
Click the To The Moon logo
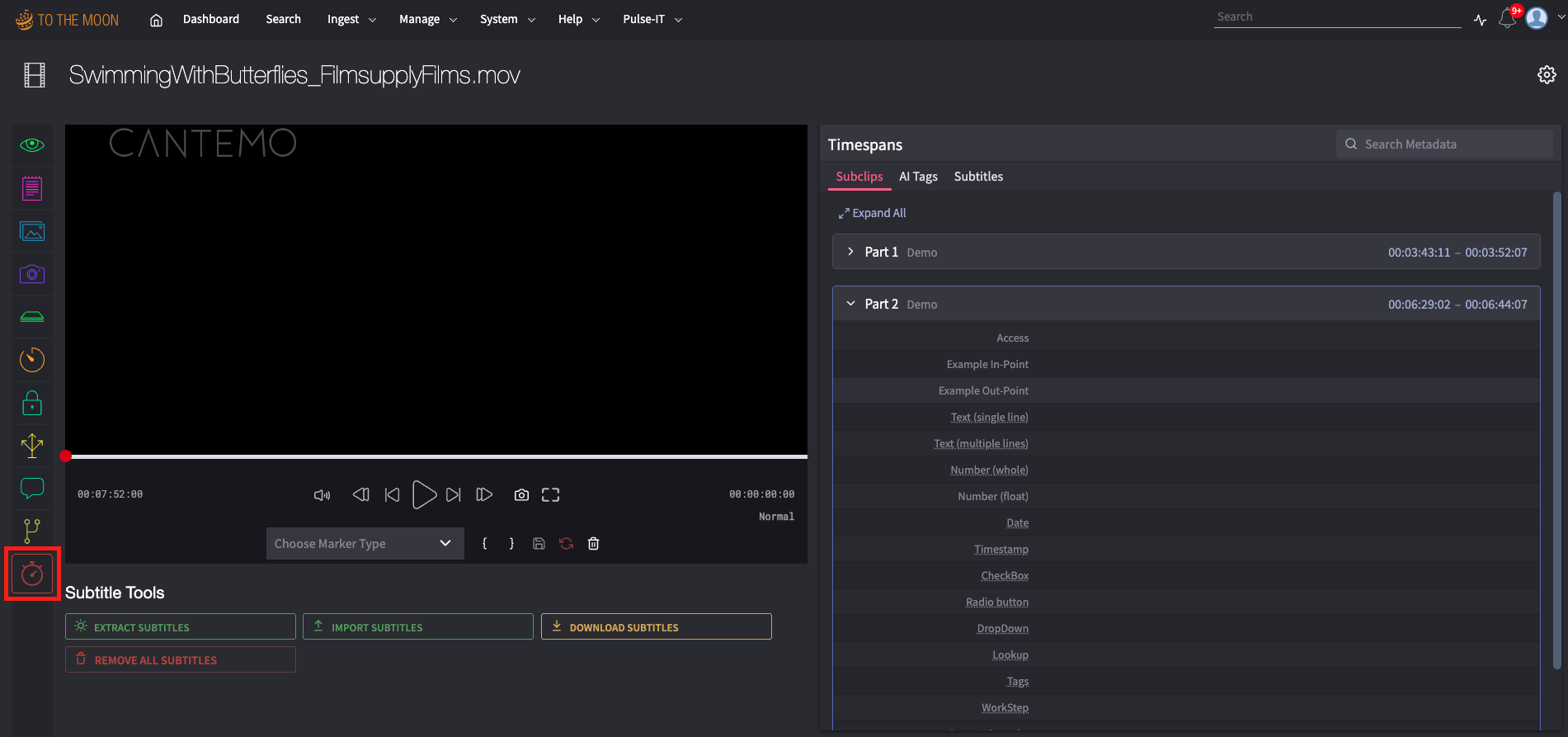pyautogui.click(x=67, y=20)
